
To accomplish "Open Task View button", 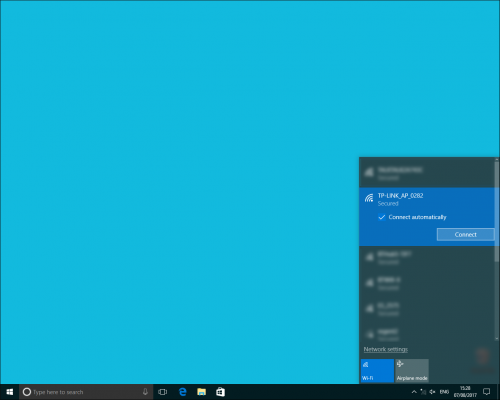I will pos(163,392).
